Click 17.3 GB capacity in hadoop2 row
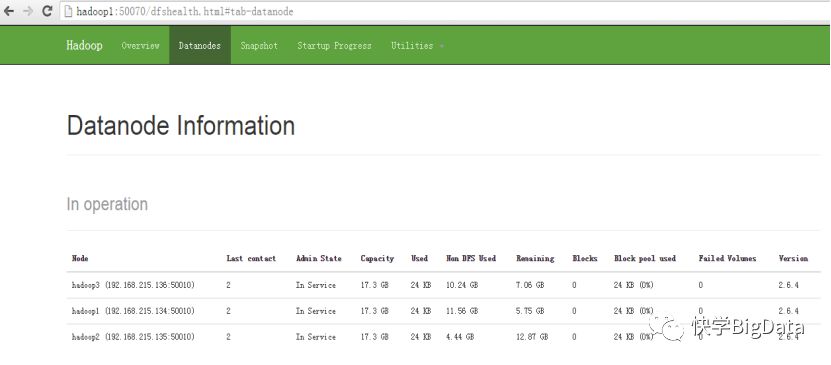 tap(375, 337)
